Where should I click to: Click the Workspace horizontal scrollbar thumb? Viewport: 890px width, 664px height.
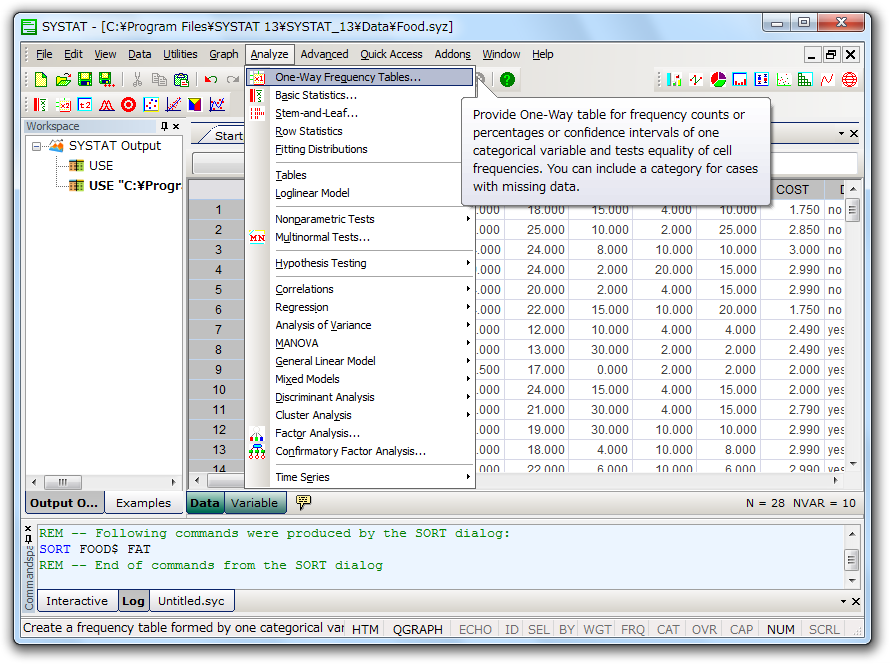pos(63,482)
